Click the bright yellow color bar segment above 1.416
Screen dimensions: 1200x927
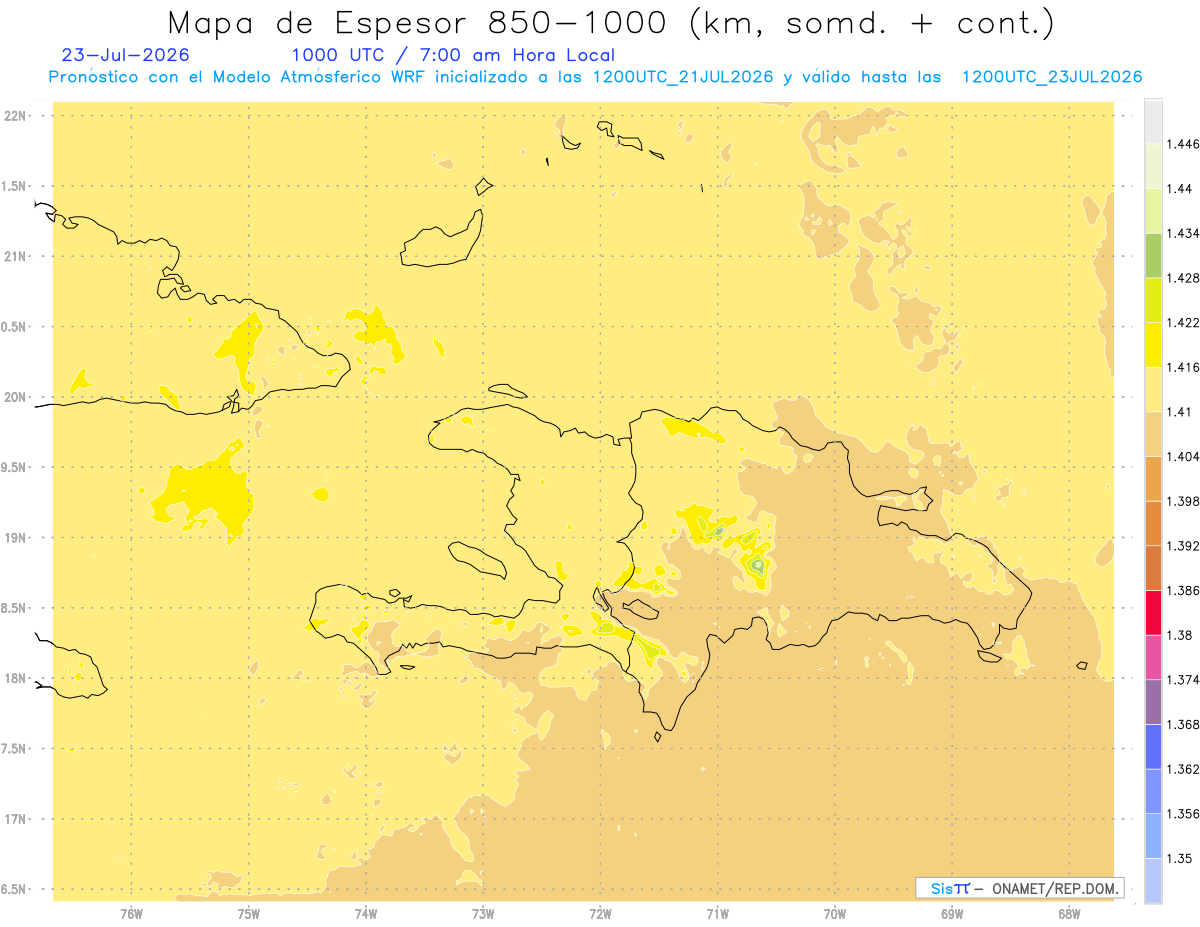tap(1153, 345)
